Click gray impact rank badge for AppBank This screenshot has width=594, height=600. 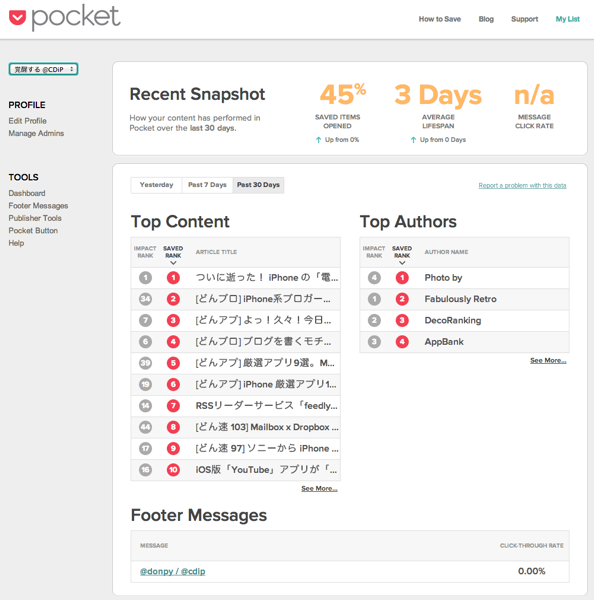(374, 342)
